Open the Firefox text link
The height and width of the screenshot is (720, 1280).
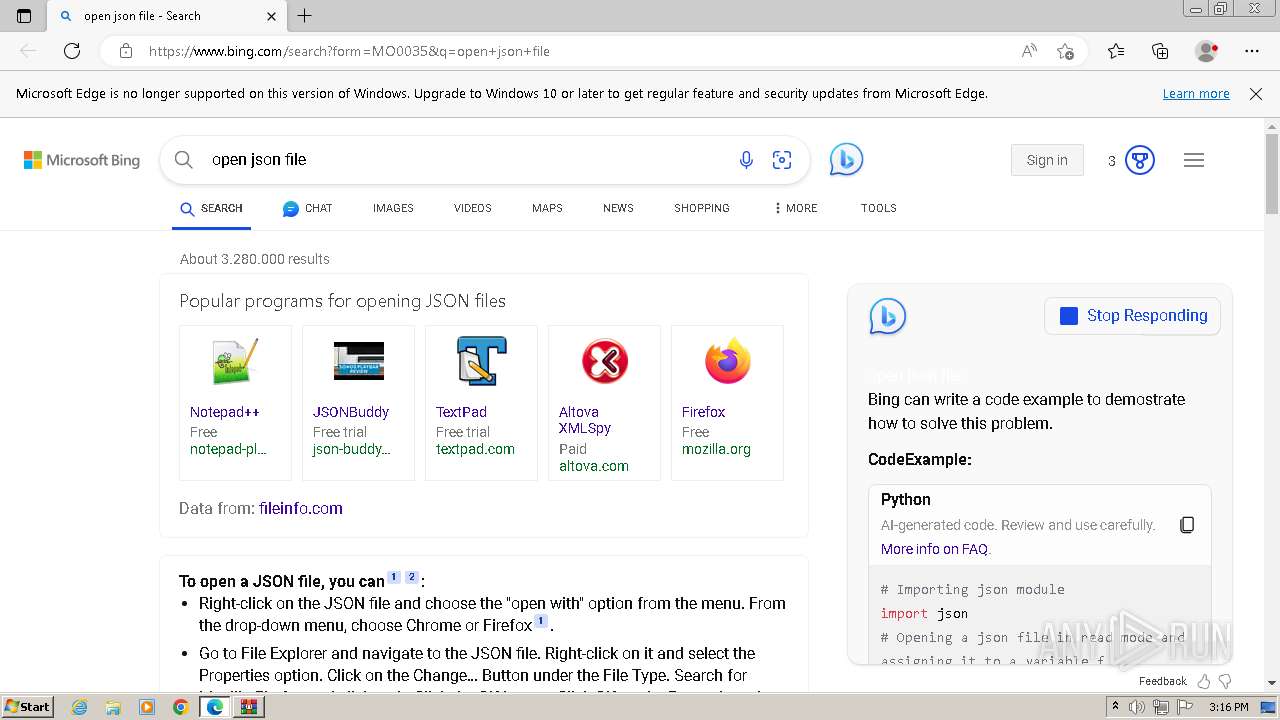coord(703,412)
